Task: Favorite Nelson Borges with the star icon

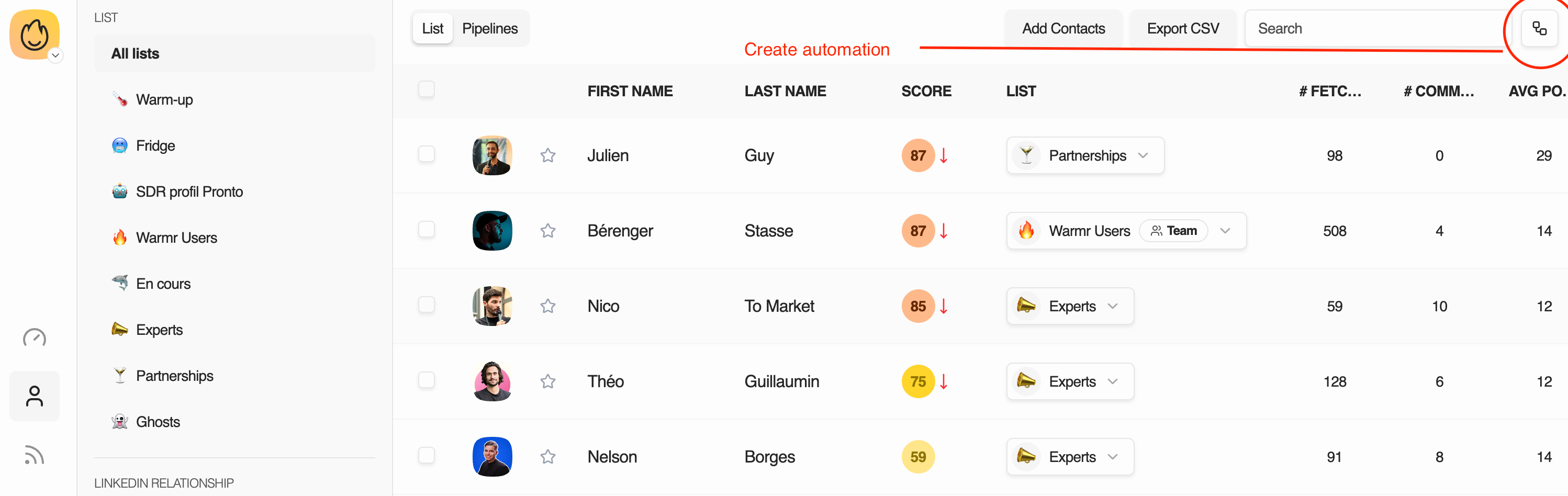Action: point(548,457)
